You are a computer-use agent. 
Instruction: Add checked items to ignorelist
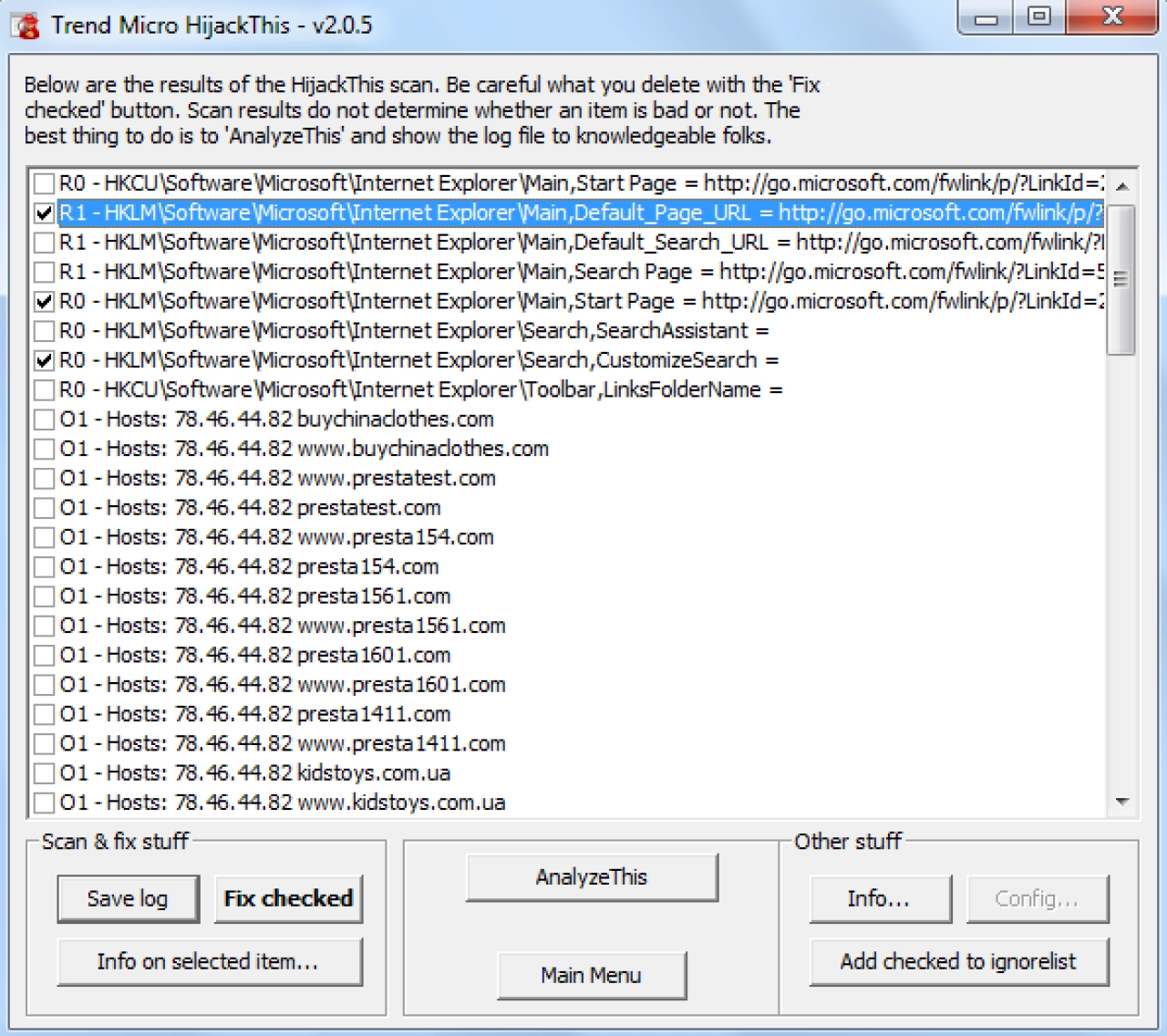tap(959, 961)
